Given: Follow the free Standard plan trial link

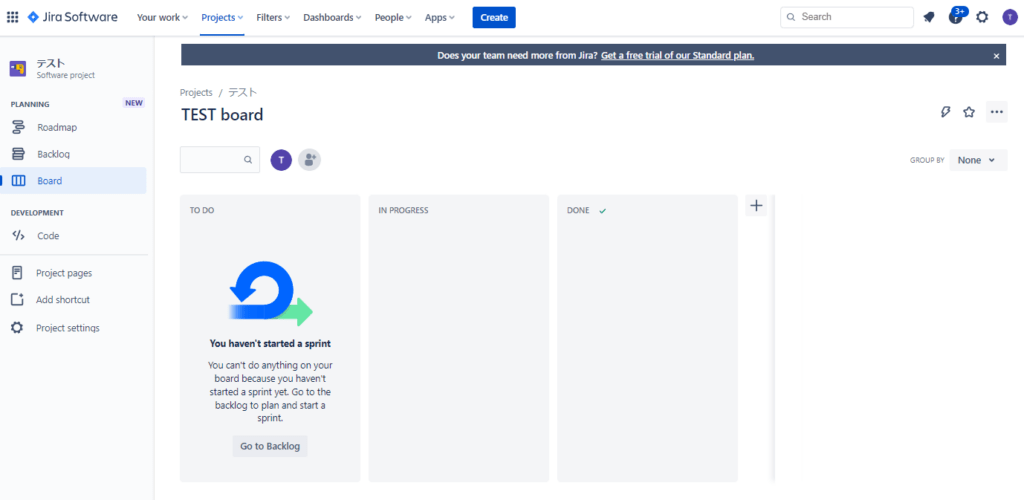Looking at the screenshot, I should [677, 56].
